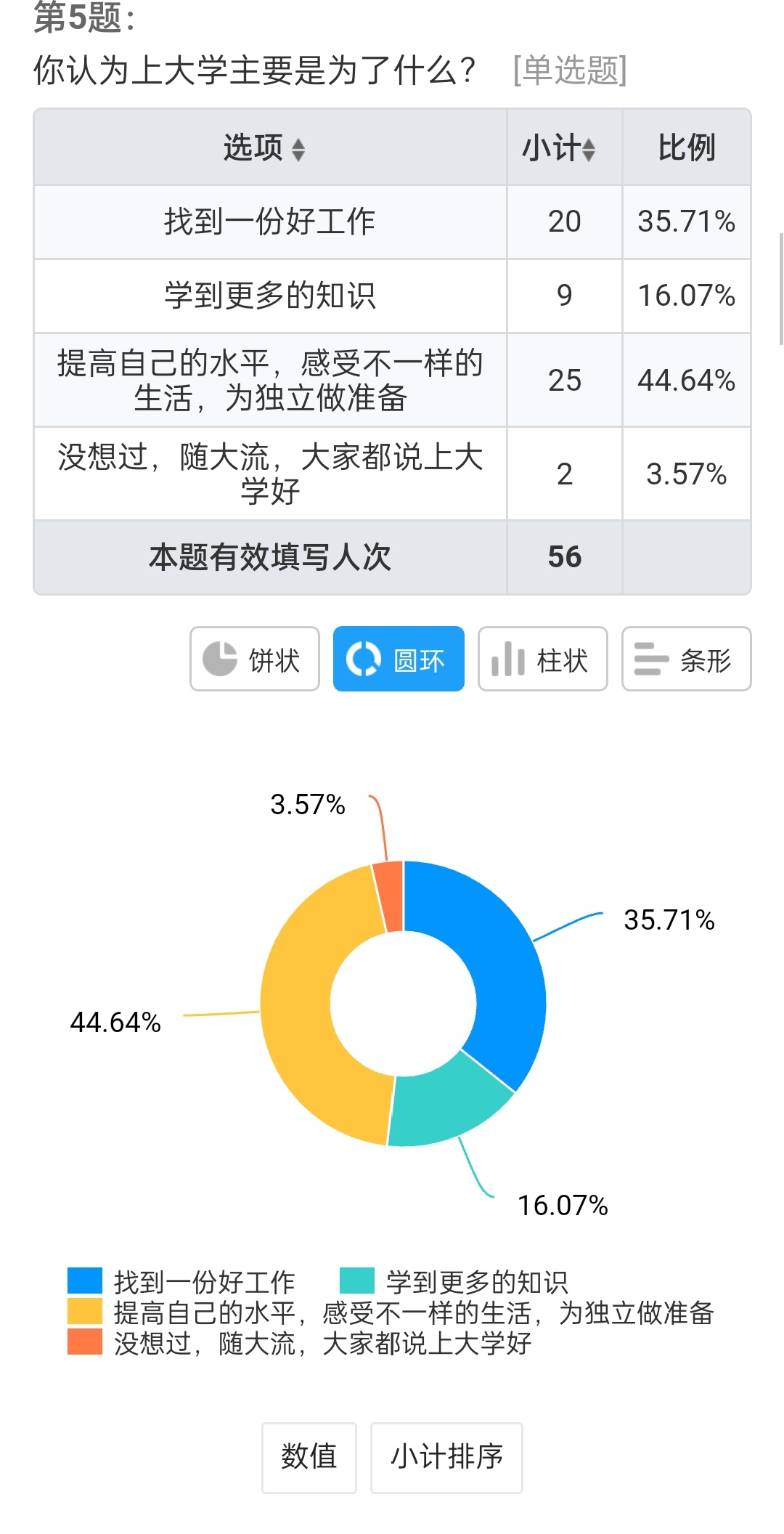Toggle orange legend swatch 没想过随大流
The height and width of the screenshot is (1534, 784).
[x=85, y=1342]
